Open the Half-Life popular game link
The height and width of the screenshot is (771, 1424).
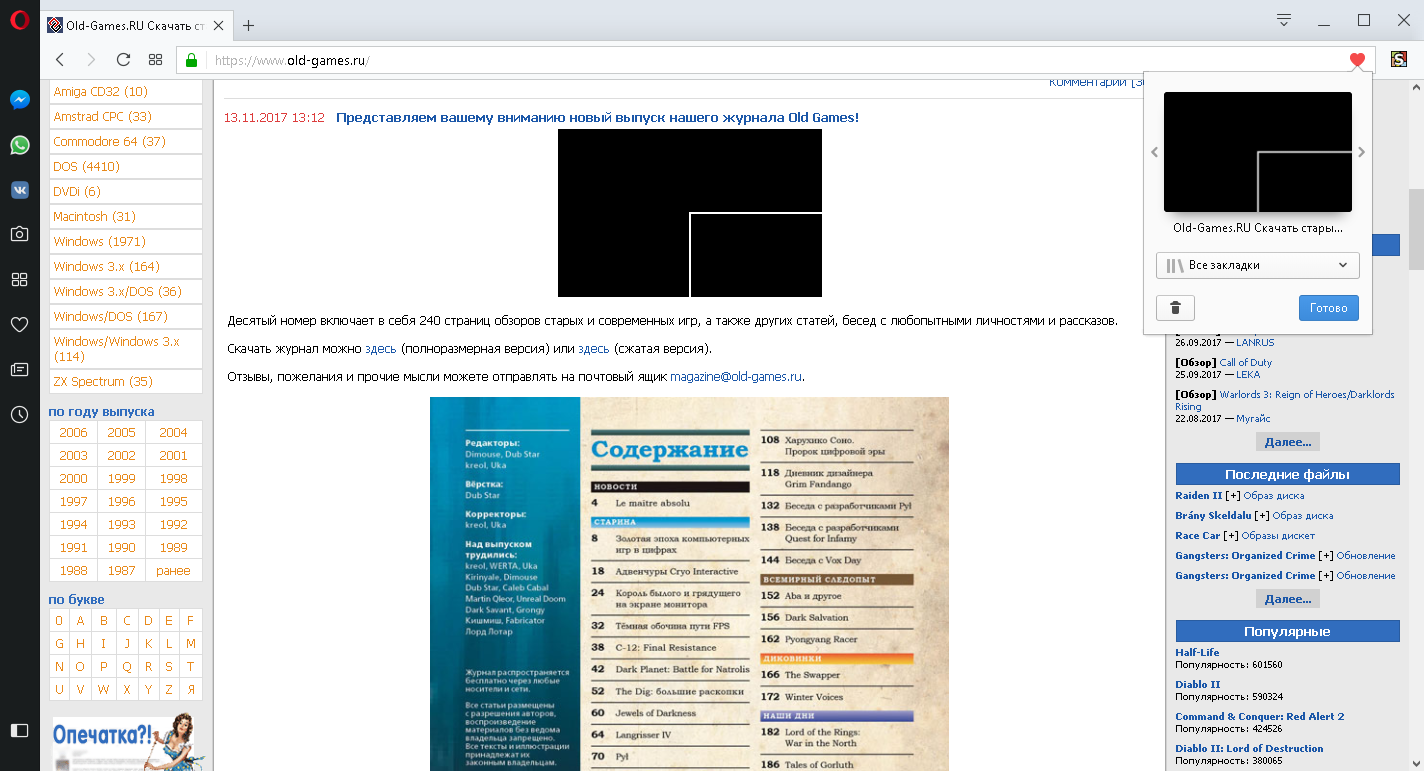pyautogui.click(x=1197, y=653)
